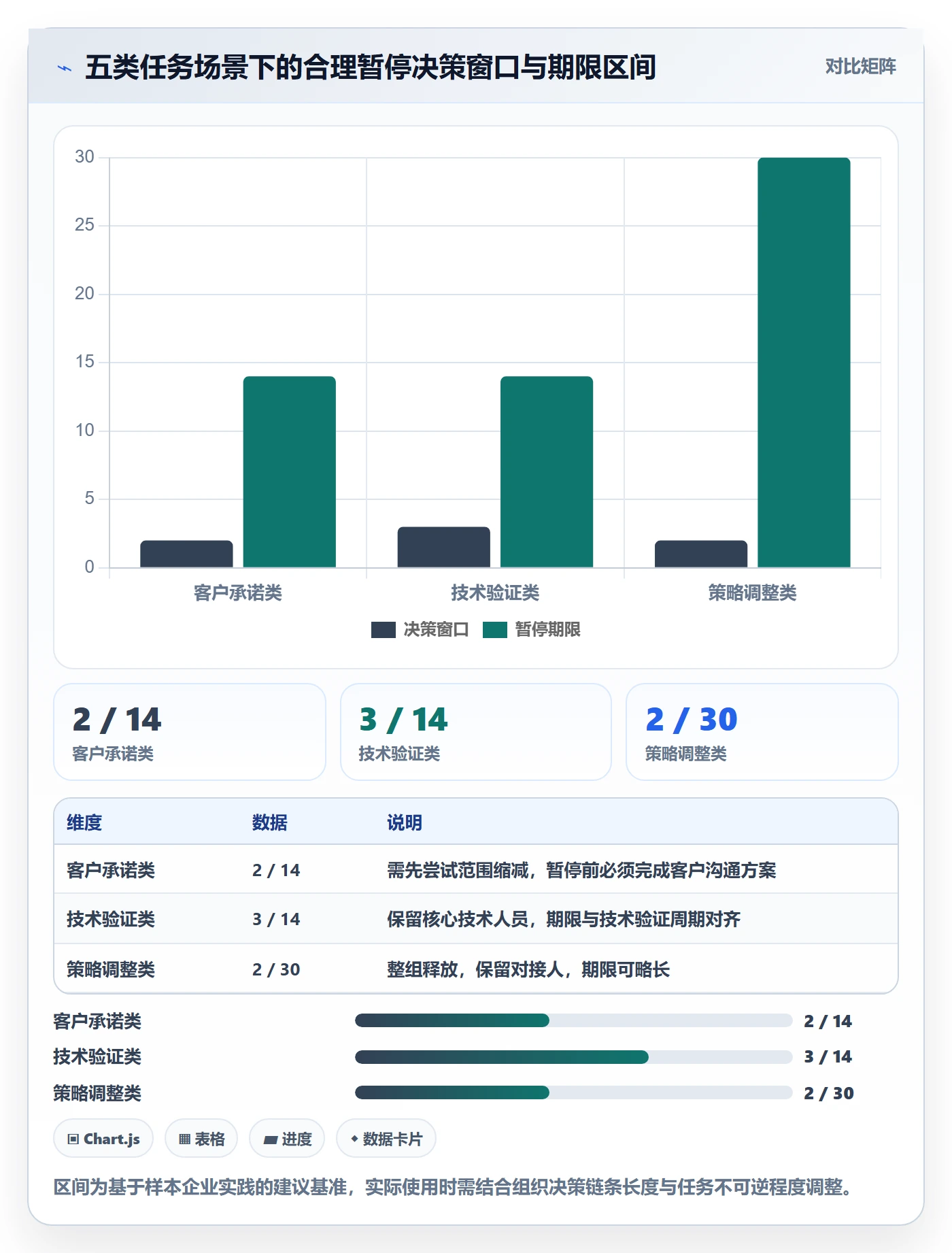The image size is (952, 1253).
Task: Click the 整组释放 description cell
Action: coord(528,969)
